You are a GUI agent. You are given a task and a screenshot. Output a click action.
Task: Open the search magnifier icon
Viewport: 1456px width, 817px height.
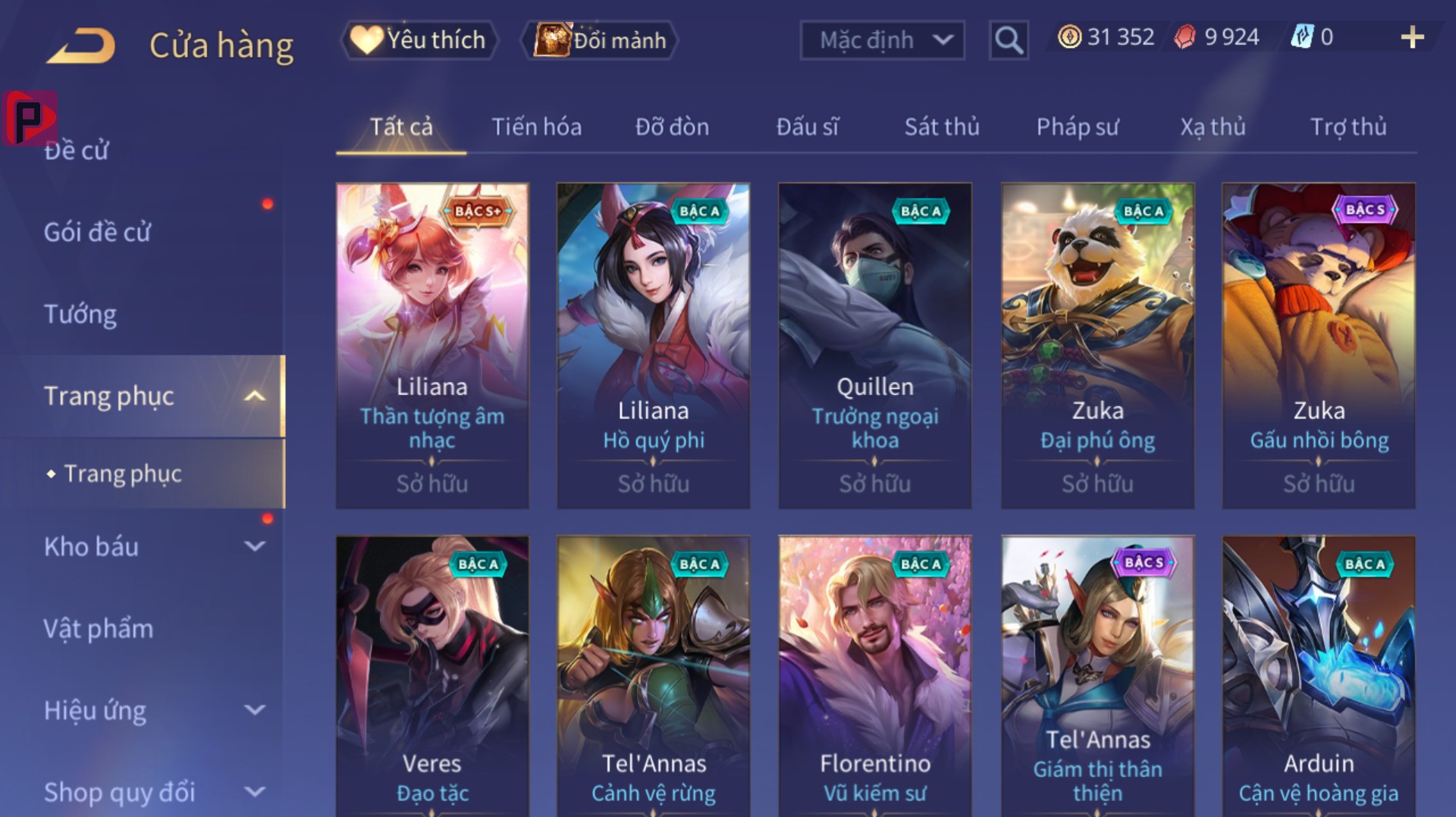[x=1008, y=39]
